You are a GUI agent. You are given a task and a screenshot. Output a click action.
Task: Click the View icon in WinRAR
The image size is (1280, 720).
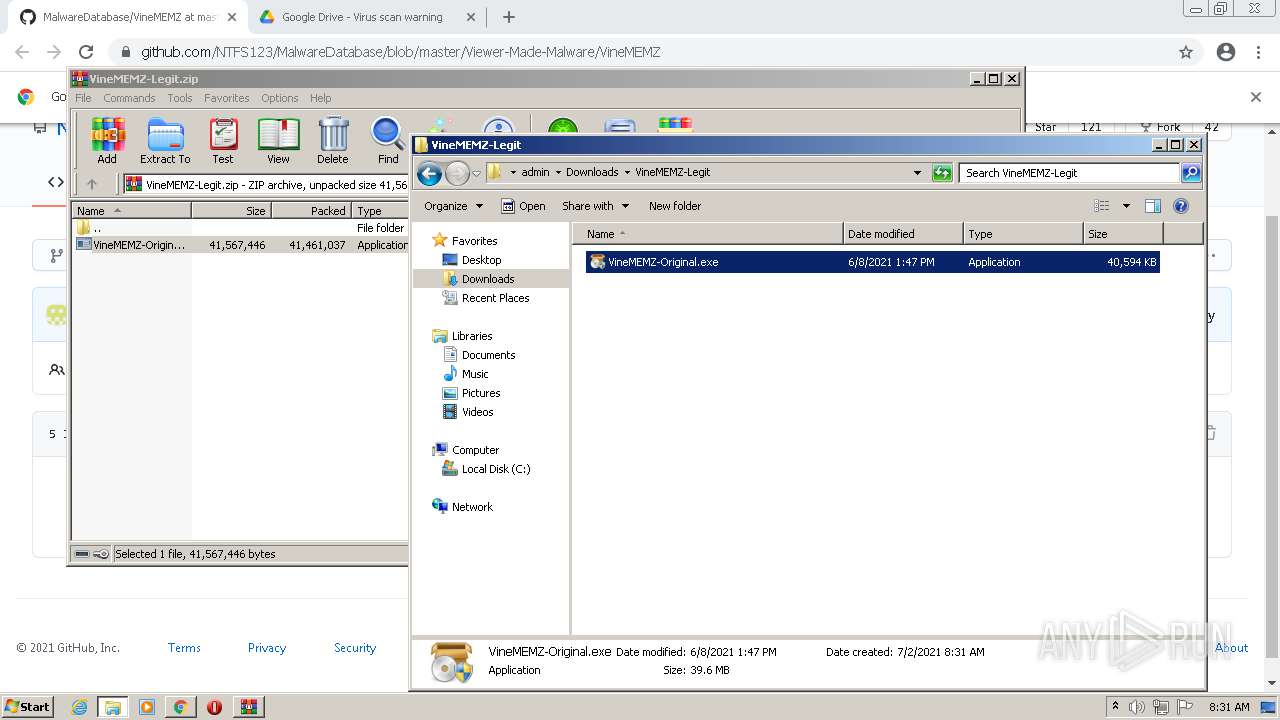click(278, 140)
